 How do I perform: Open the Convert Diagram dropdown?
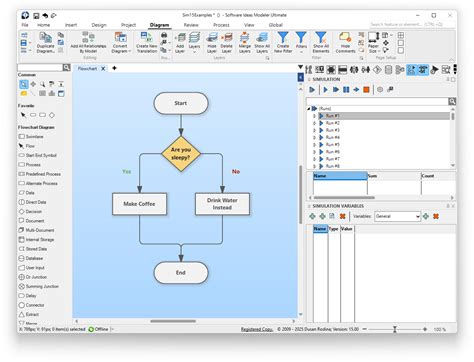coord(120,42)
